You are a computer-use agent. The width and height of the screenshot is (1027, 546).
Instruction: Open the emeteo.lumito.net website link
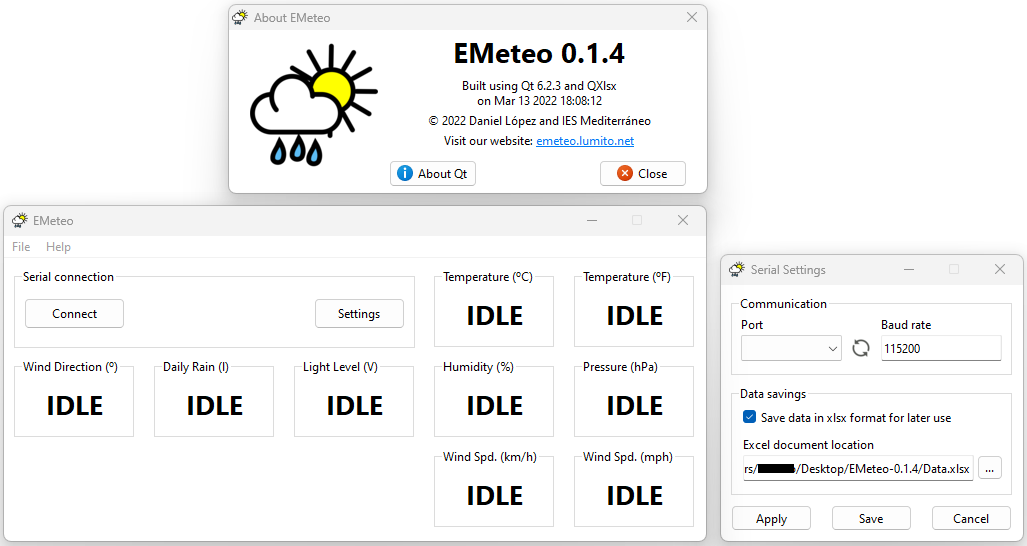(x=585, y=141)
